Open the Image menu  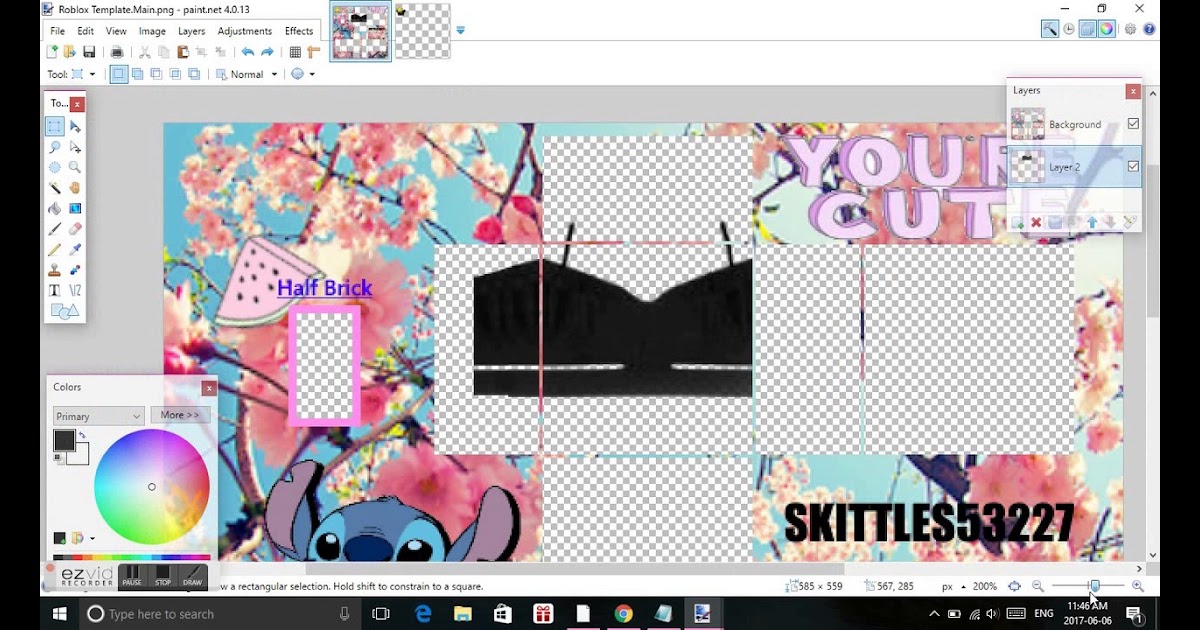tap(152, 31)
